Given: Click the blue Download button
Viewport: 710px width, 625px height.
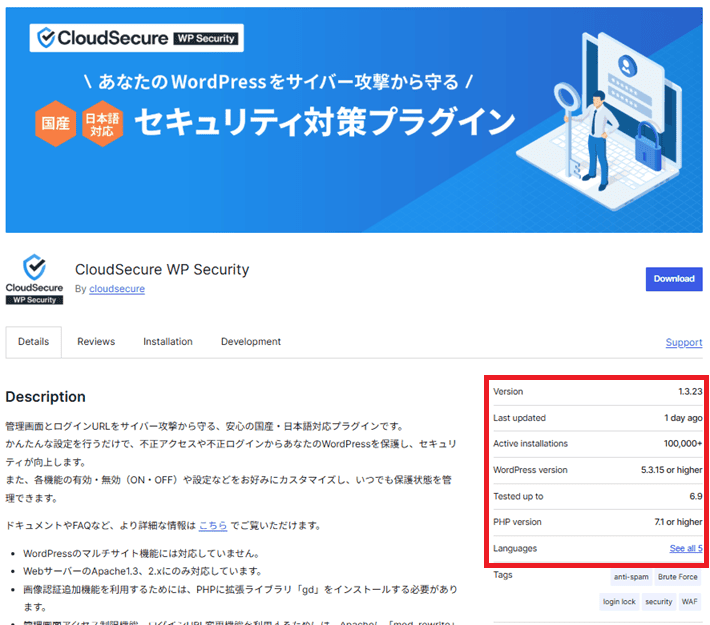Looking at the screenshot, I should pyautogui.click(x=674, y=279).
